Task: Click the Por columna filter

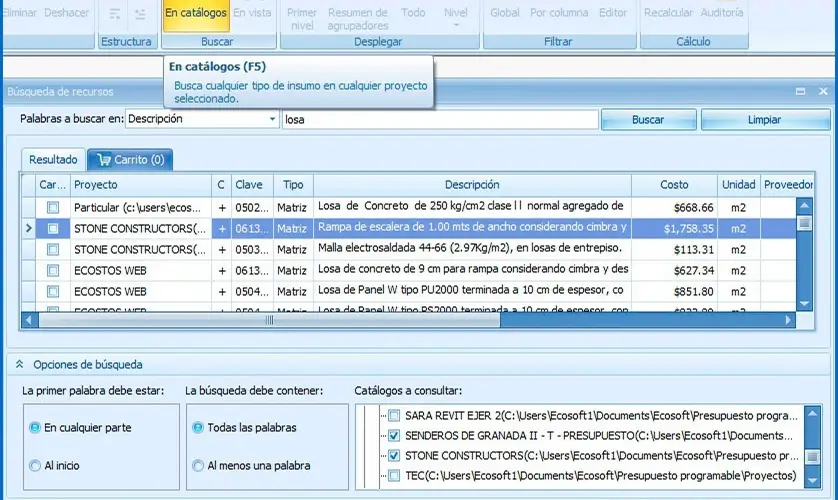Action: click(559, 14)
